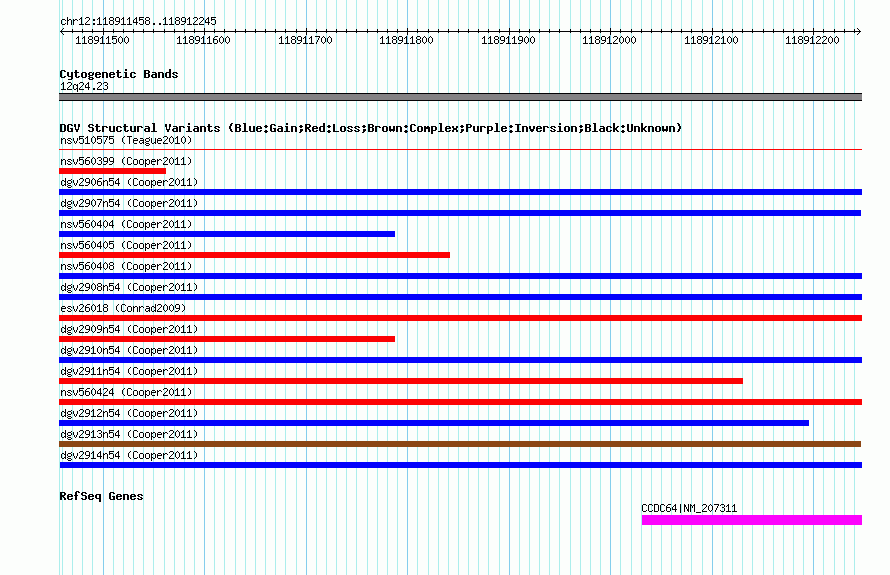Click the 118912000 ruler position
Image resolution: width=890 pixels, height=575 pixels.
click(609, 40)
